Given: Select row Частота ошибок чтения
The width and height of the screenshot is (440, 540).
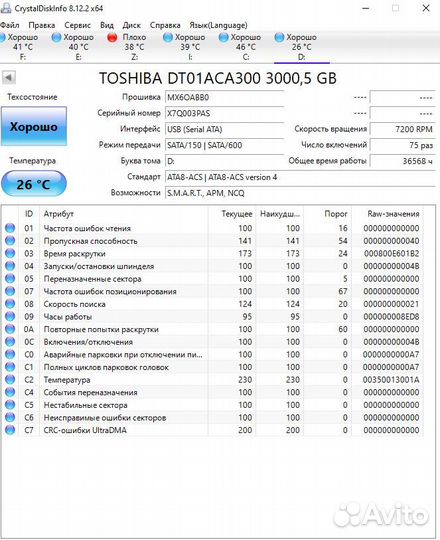Looking at the screenshot, I should click(213, 228).
